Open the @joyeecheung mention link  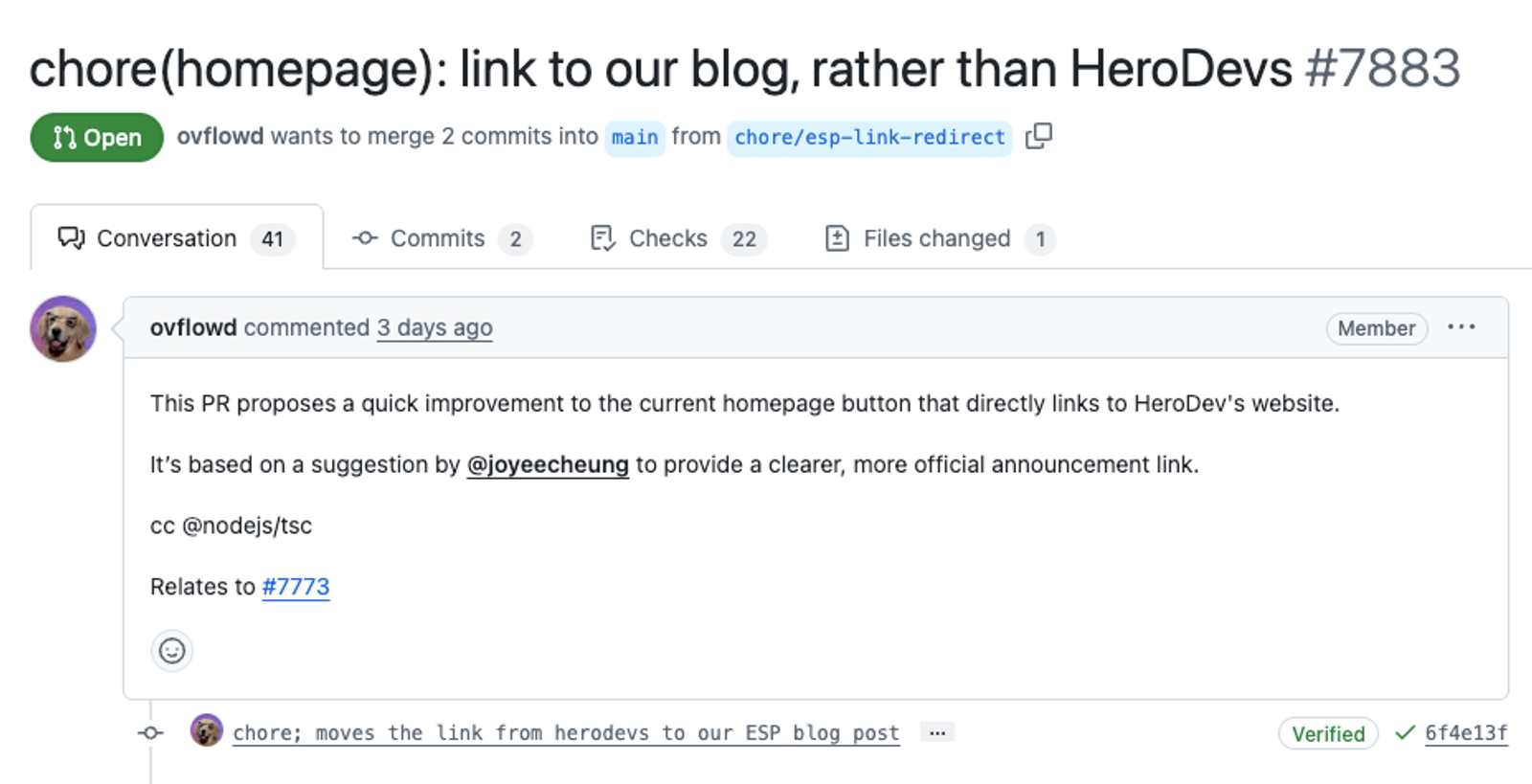click(x=548, y=465)
